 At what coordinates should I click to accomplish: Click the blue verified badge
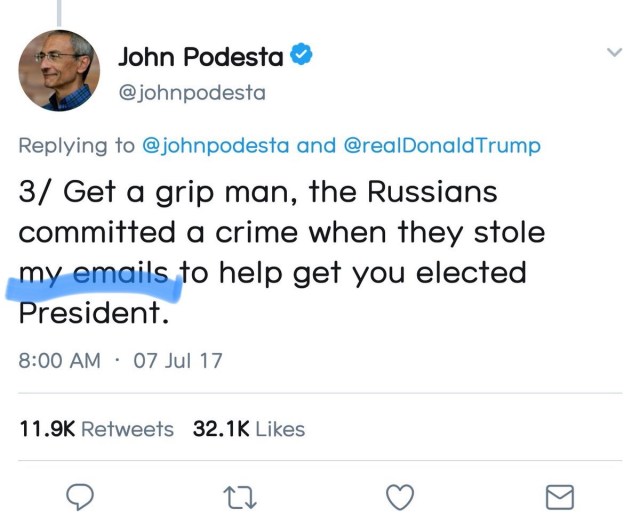point(301,57)
